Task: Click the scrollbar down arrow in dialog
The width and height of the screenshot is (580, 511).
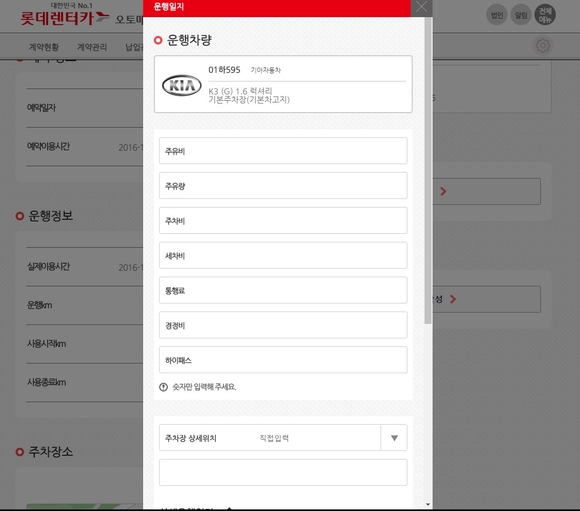Action: [x=428, y=504]
